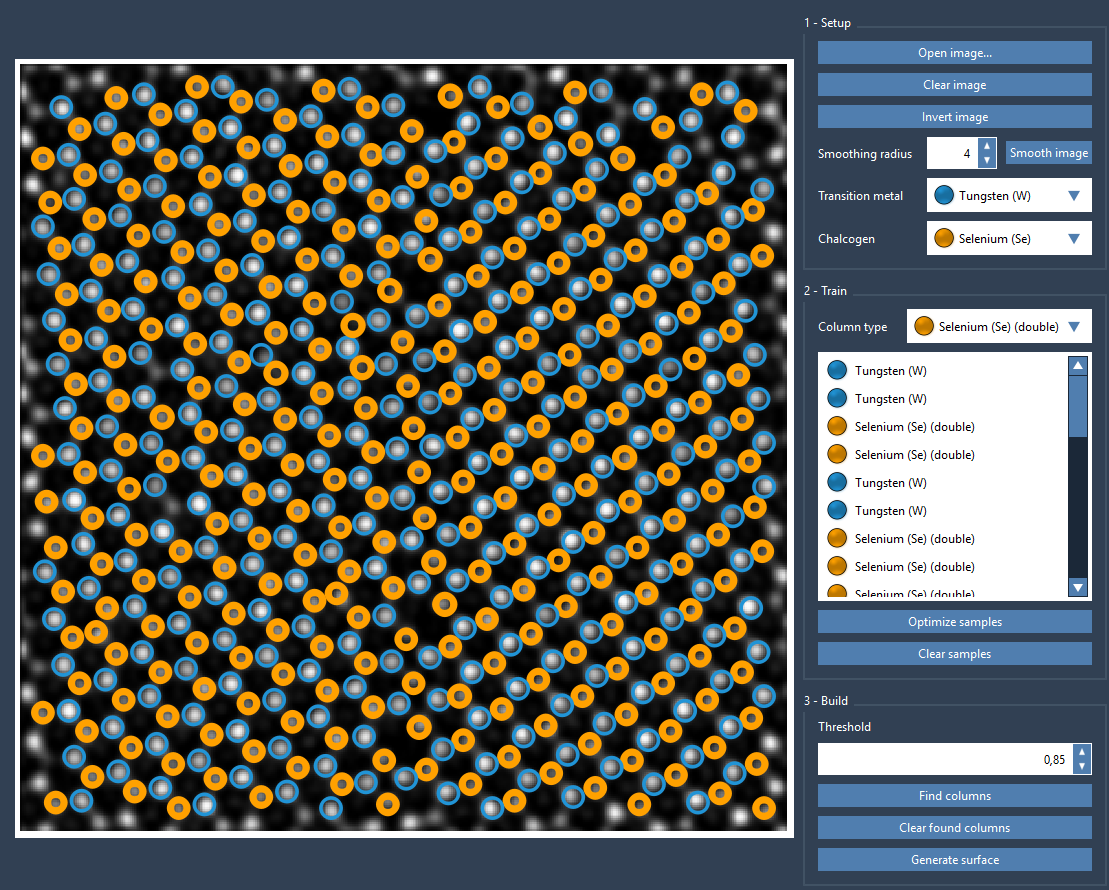Open the Chalcogen dropdown arrow
This screenshot has width=1109, height=890.
point(1074,239)
